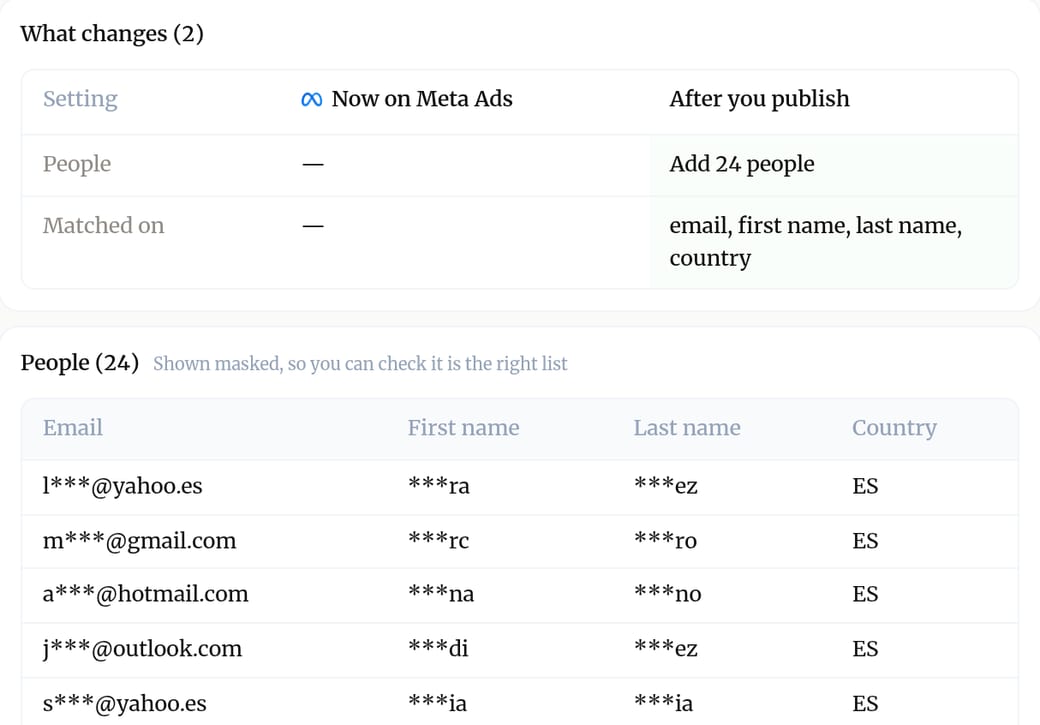The height and width of the screenshot is (725, 1040).
Task: Select the m***@gmail.com email cell
Action: tap(139, 541)
